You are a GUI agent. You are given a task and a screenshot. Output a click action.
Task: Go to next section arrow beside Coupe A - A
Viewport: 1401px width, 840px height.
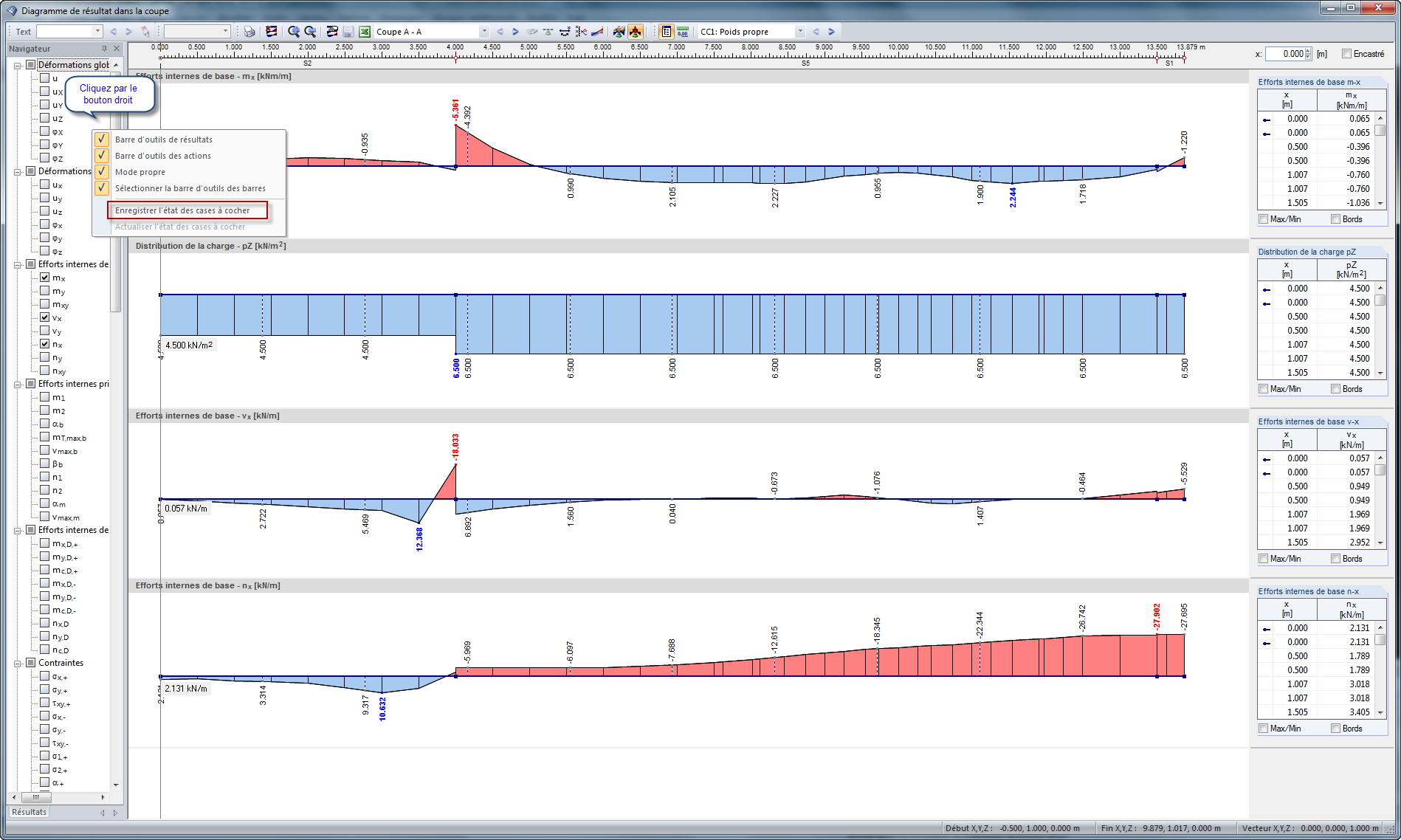(515, 32)
